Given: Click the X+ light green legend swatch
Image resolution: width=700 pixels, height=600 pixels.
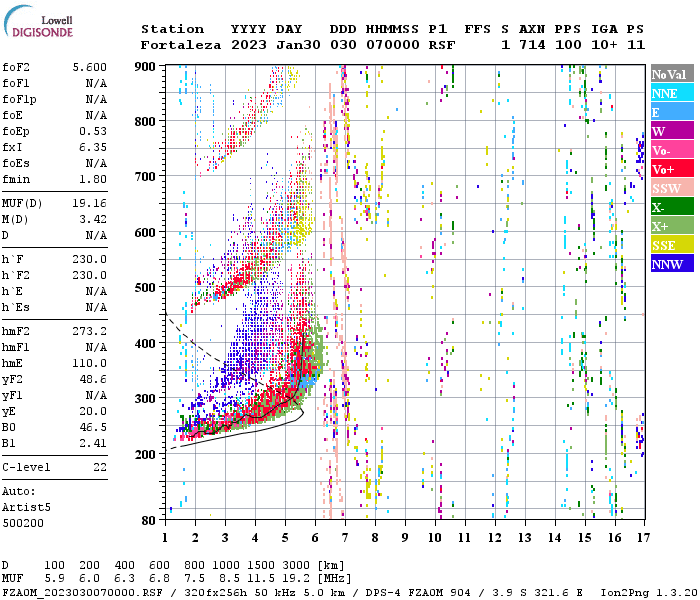Looking at the screenshot, I should coord(672,226).
